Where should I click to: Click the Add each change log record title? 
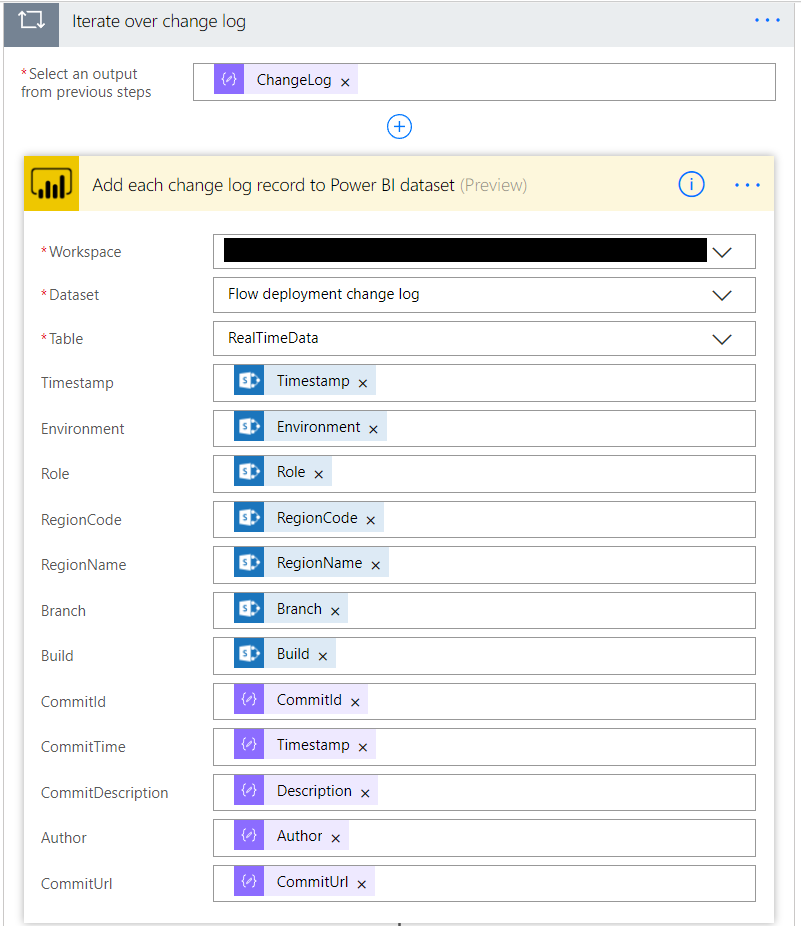tap(273, 185)
